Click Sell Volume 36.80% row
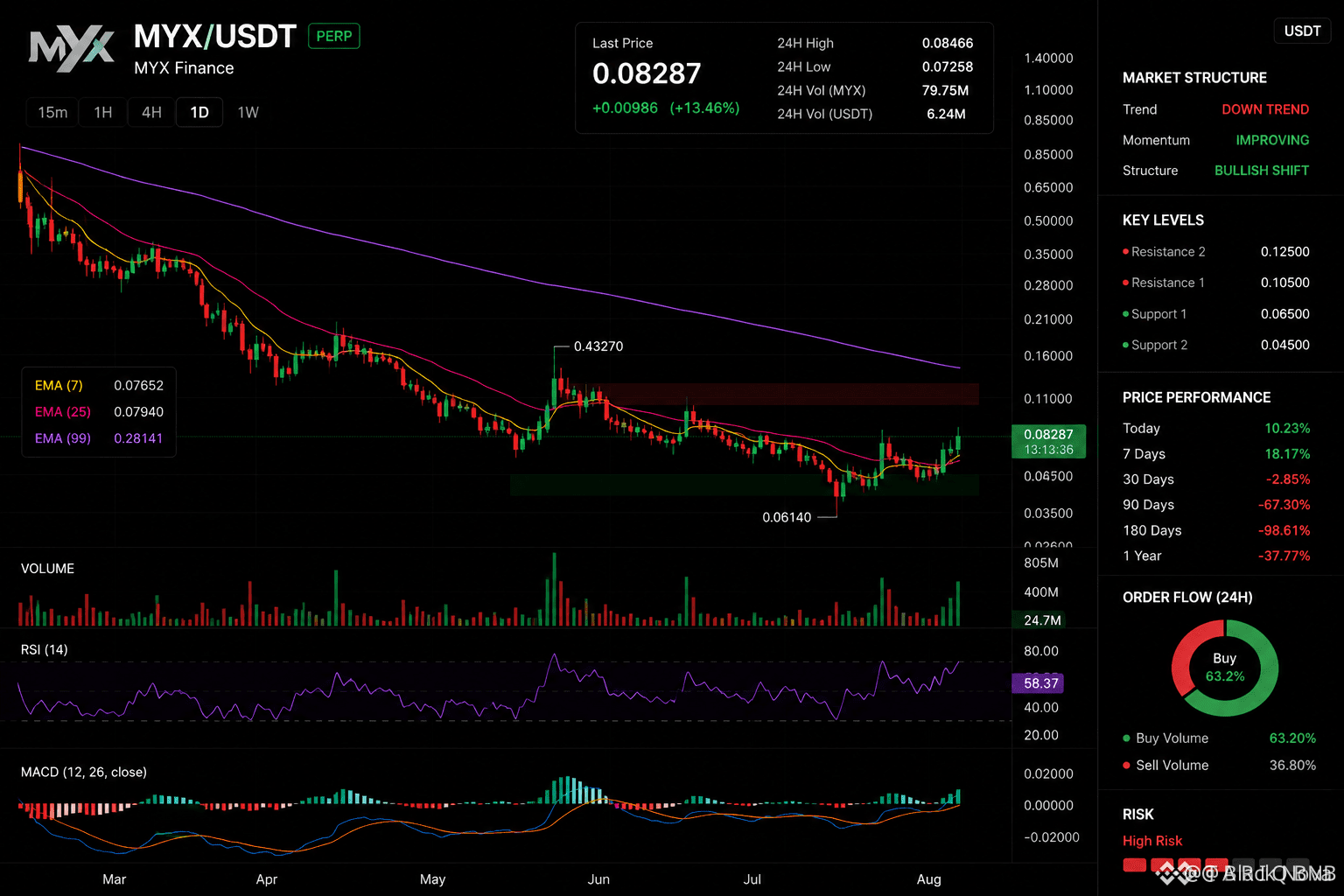 [1219, 766]
